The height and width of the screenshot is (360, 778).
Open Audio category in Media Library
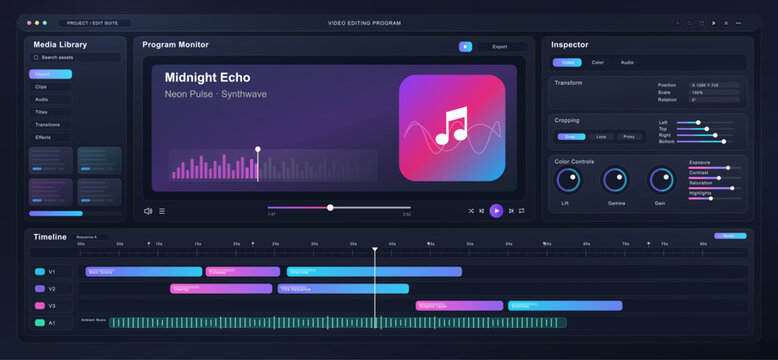pos(51,100)
